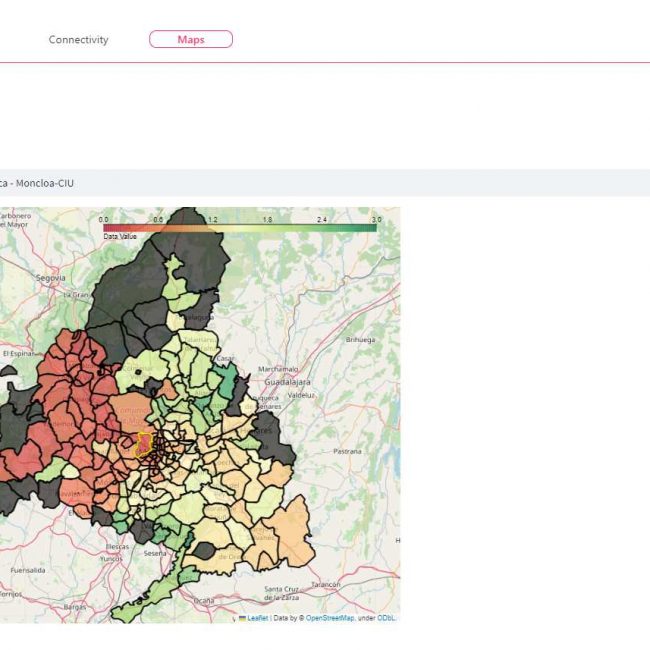Click the Data Value color legend bar
Viewport: 650px width, 650px height.
240,227
